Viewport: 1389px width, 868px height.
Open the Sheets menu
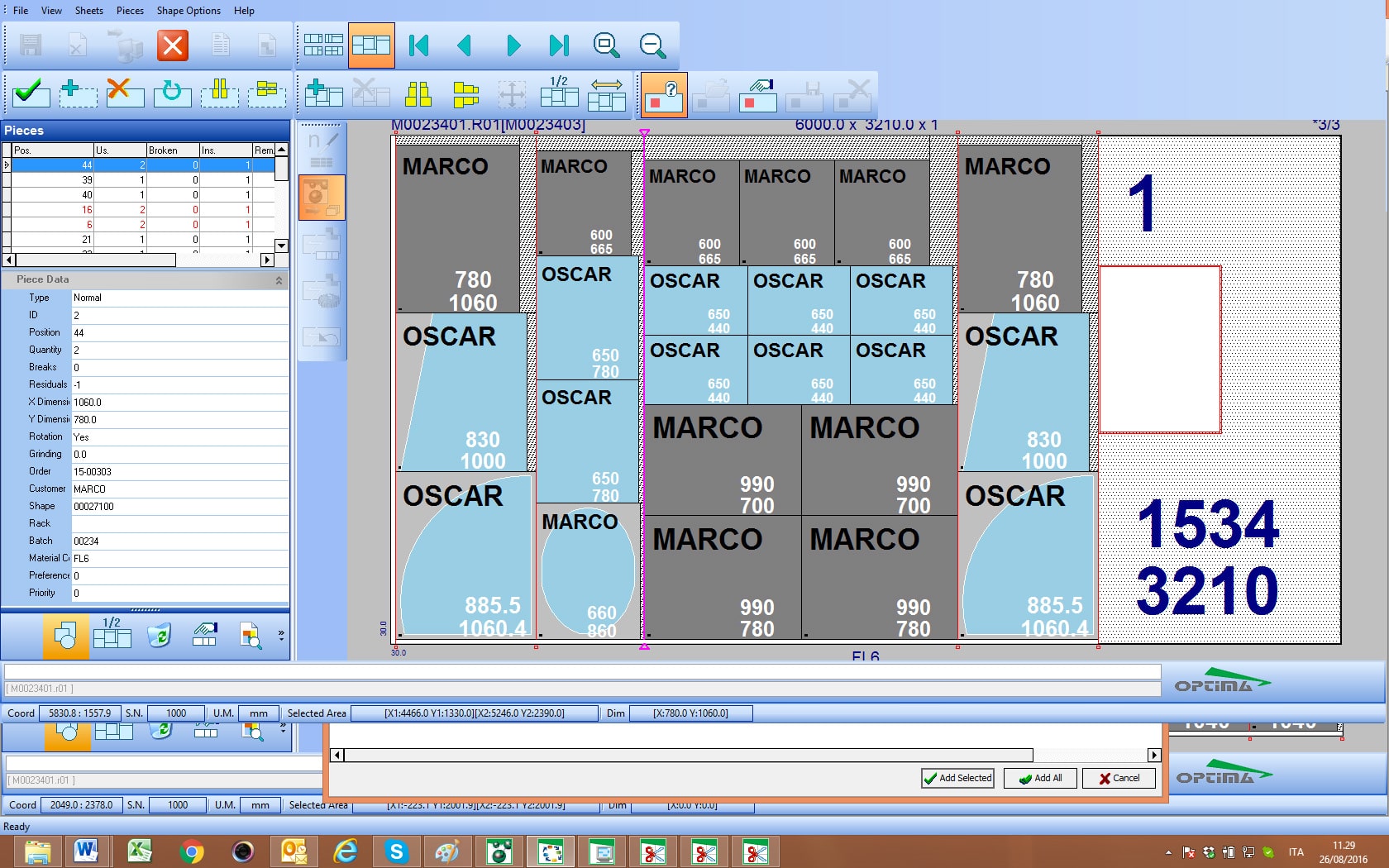tap(88, 11)
